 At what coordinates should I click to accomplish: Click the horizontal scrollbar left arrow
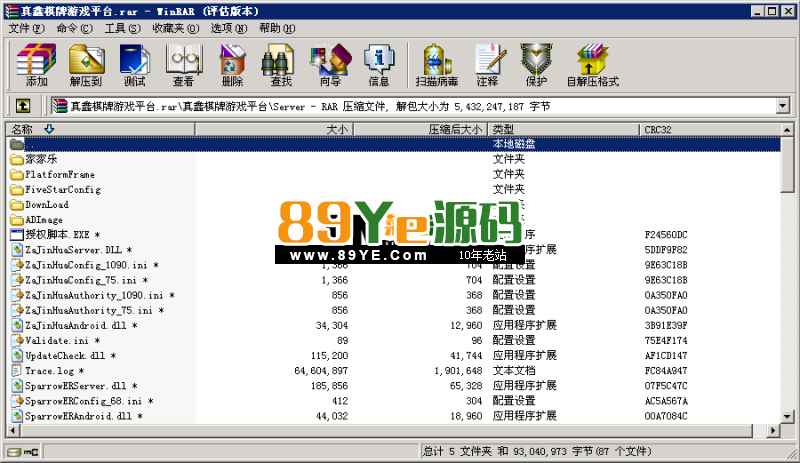[13, 431]
